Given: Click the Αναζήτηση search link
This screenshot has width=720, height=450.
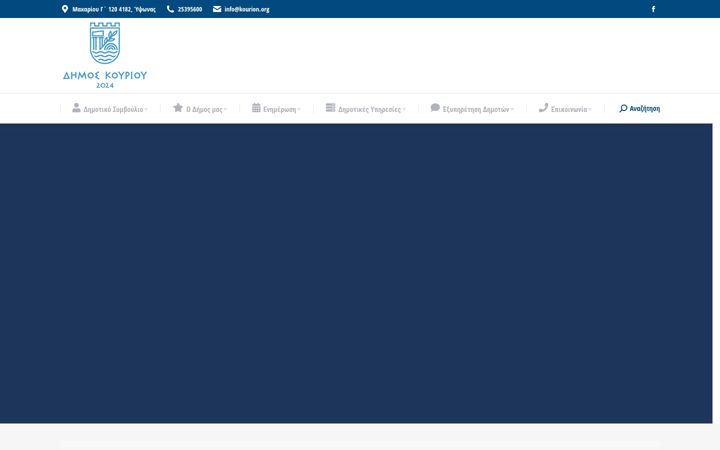Looking at the screenshot, I should tap(644, 108).
